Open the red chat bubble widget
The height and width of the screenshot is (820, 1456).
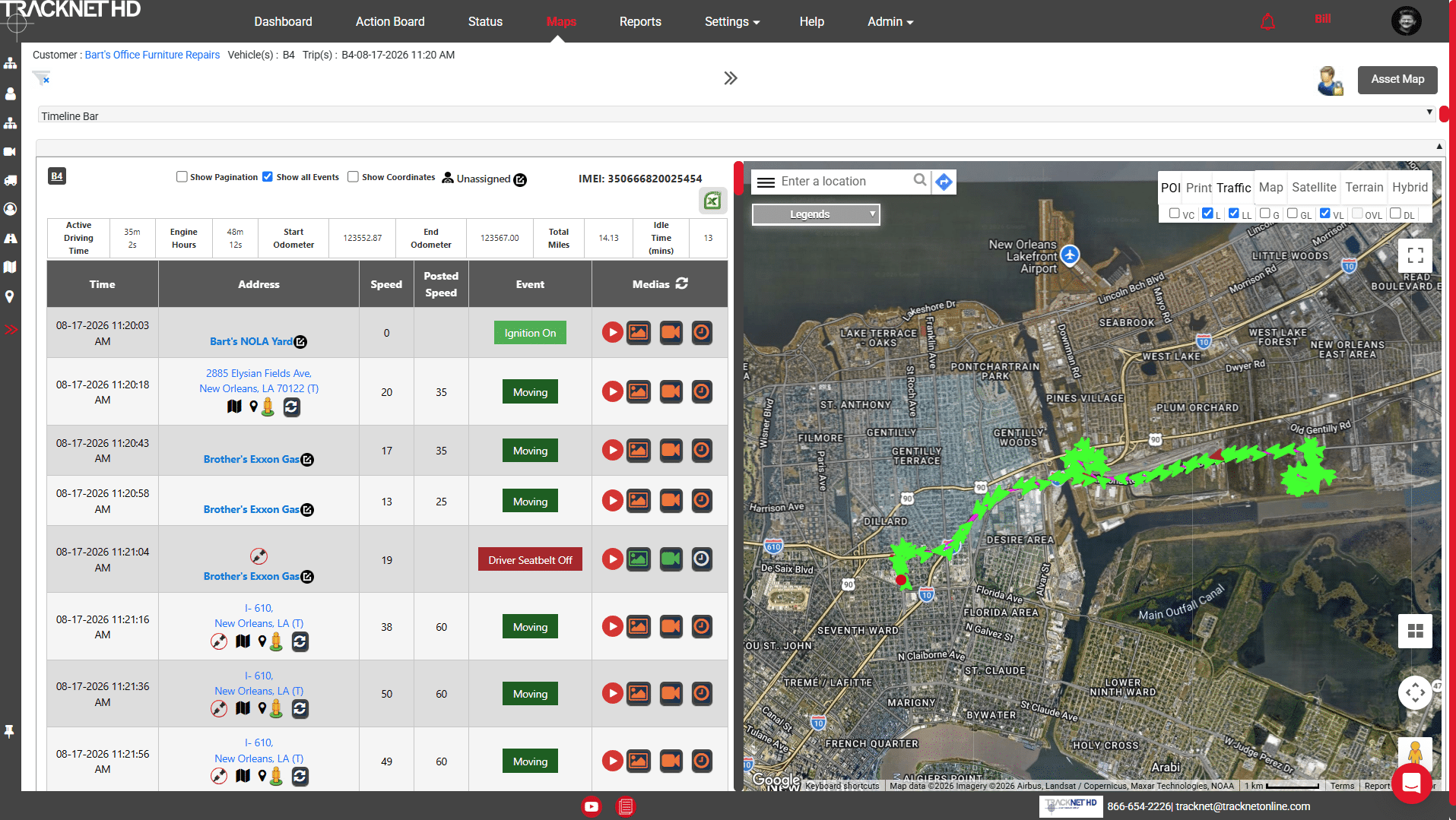[1412, 783]
